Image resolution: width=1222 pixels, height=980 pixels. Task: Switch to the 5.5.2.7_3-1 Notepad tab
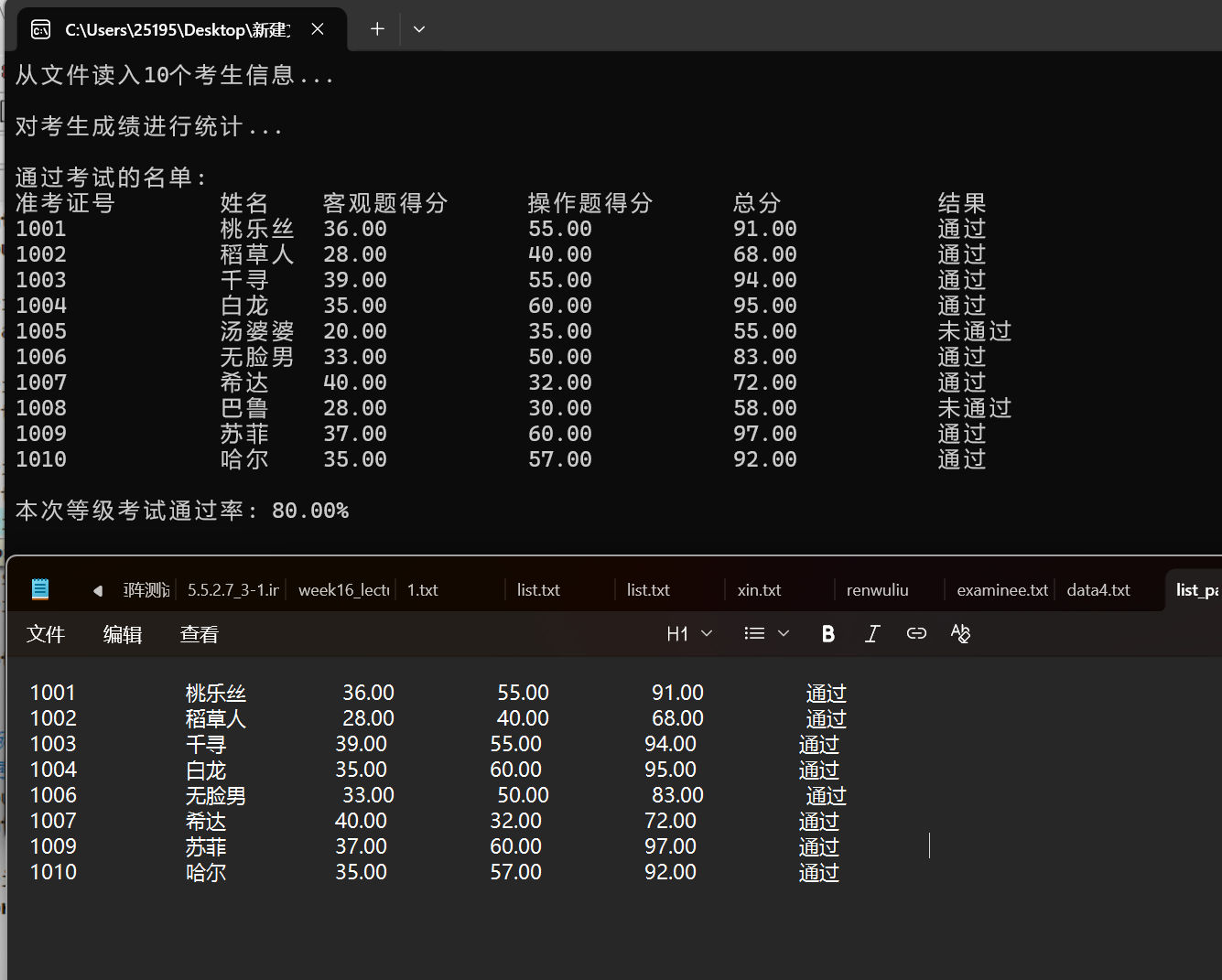tap(233, 590)
